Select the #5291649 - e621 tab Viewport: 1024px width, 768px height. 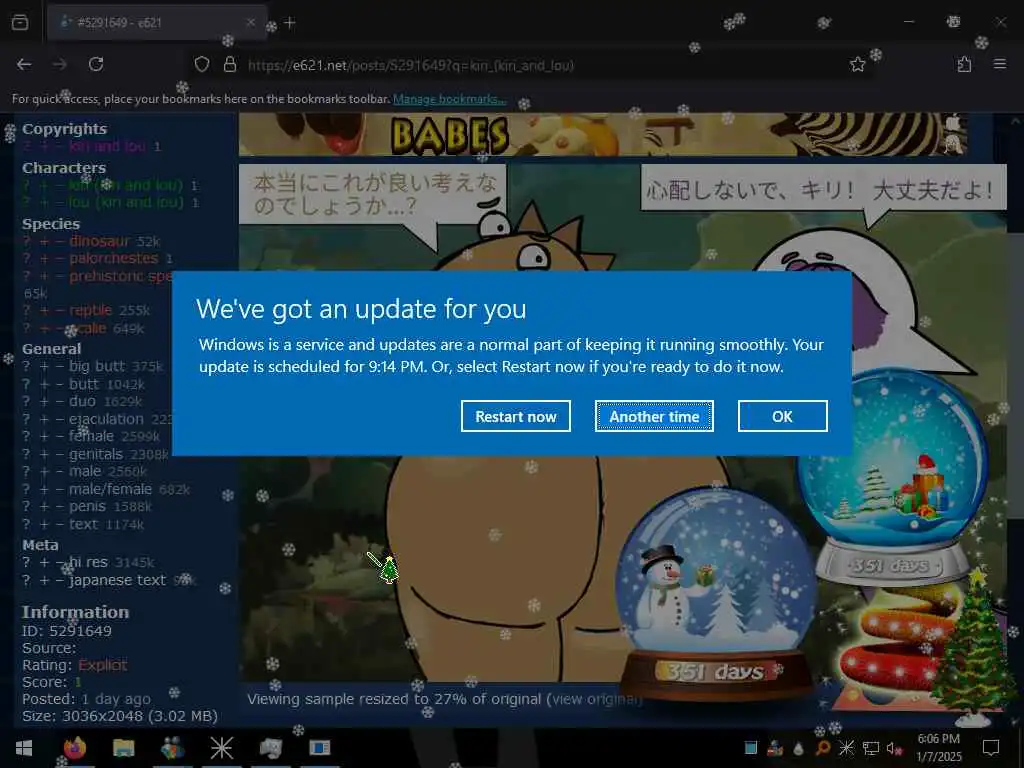pyautogui.click(x=157, y=22)
